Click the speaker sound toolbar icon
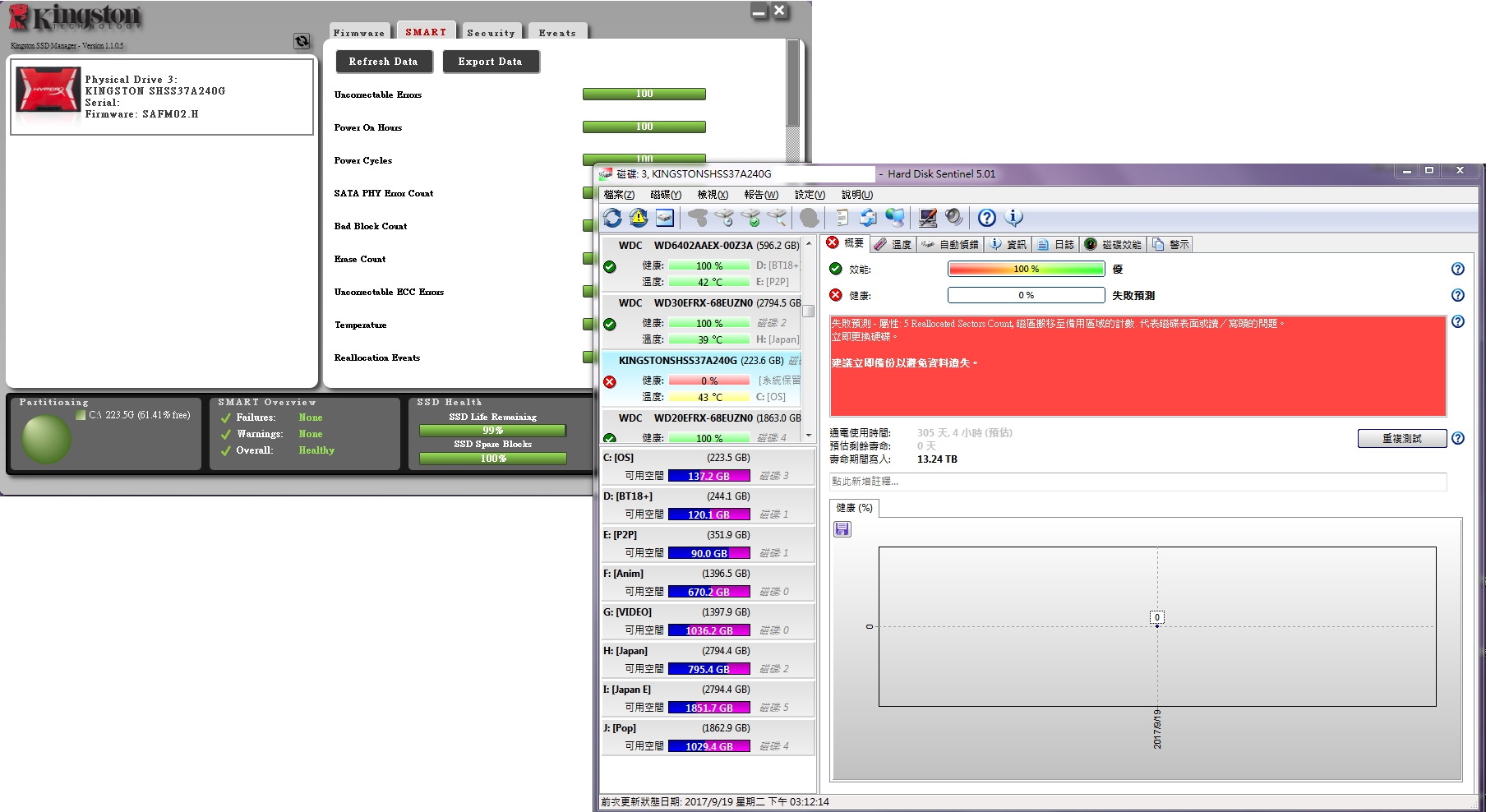The image size is (1486, 812). tap(953, 218)
